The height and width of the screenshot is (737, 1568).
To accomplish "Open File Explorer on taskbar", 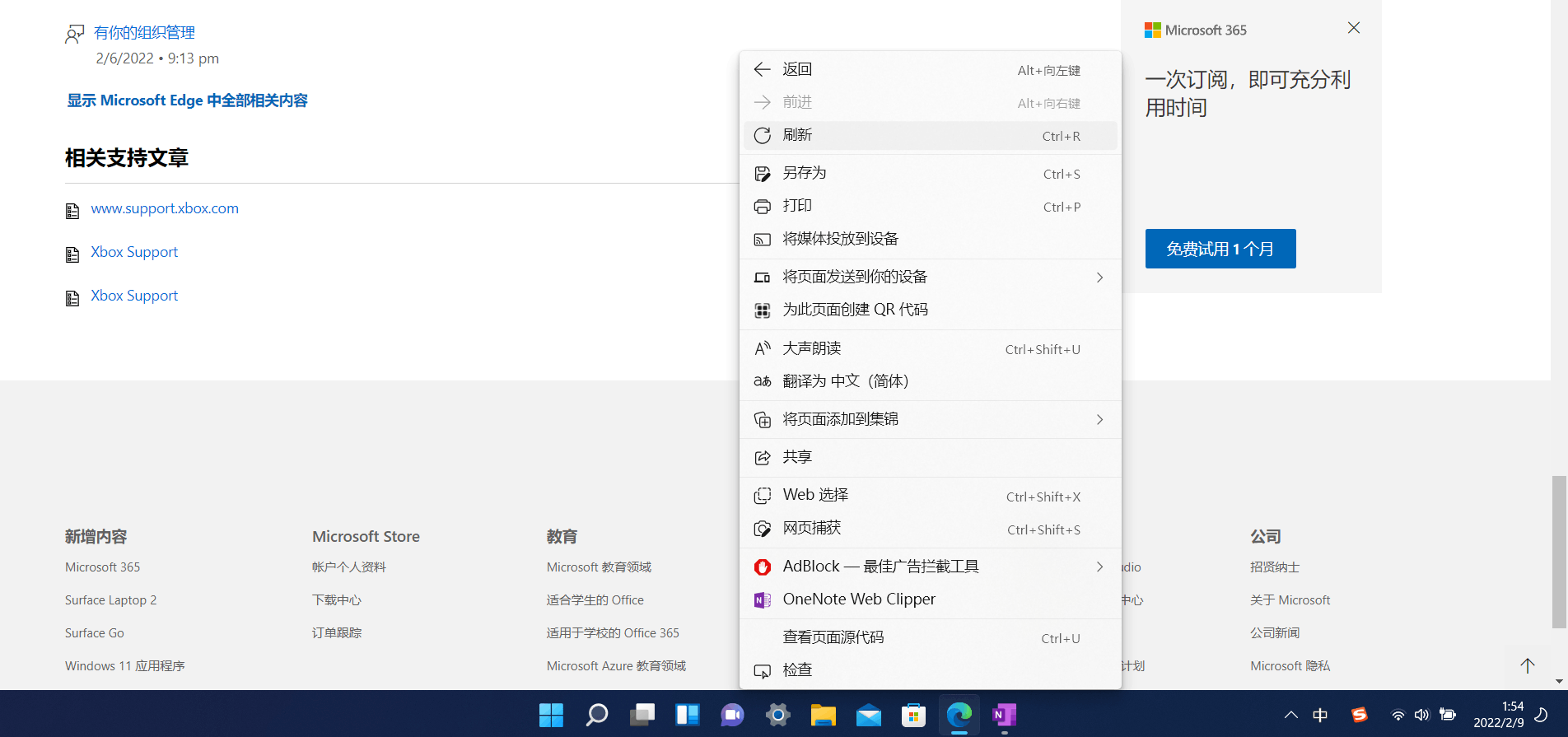I will (823, 715).
